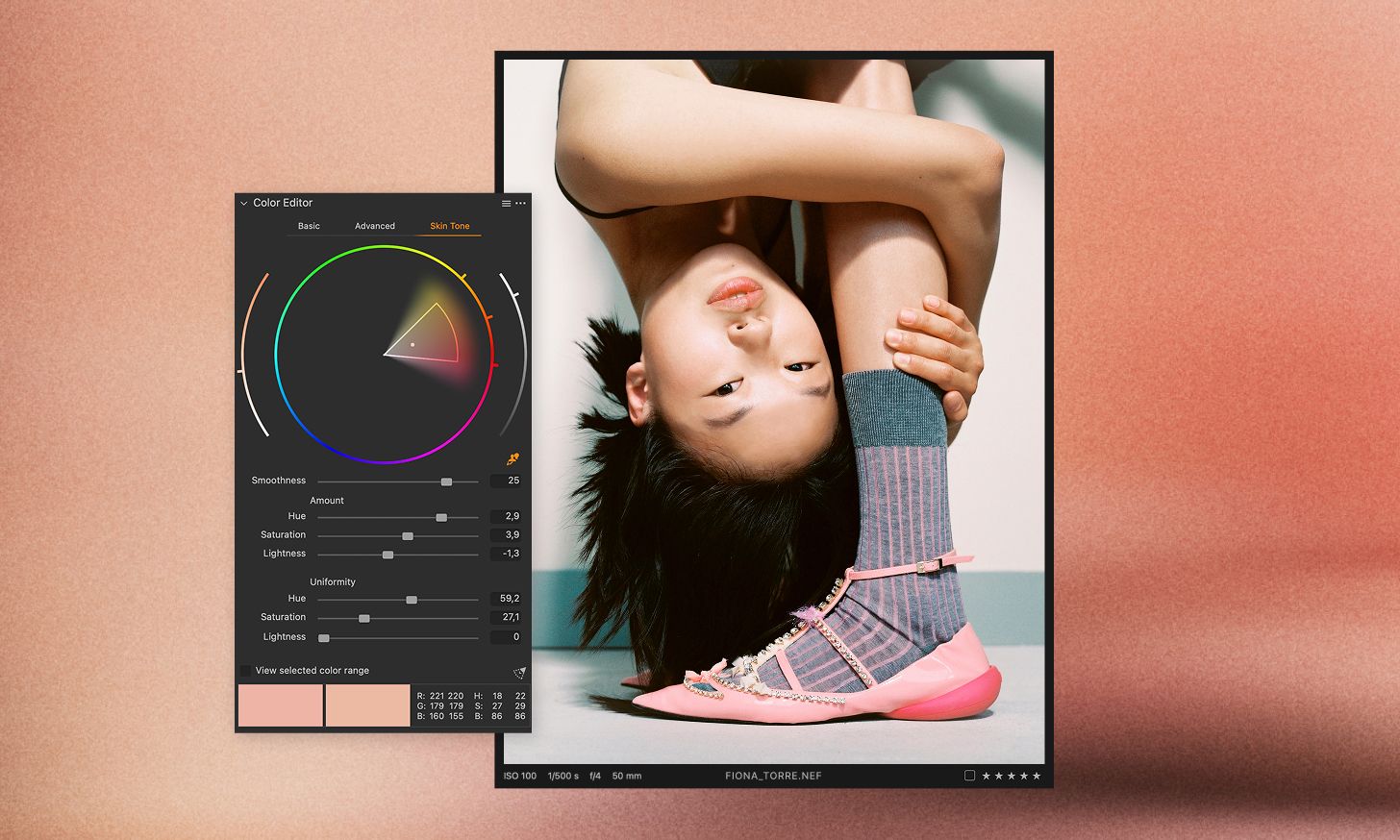Viewport: 1400px width, 840px height.
Task: Select the skin tone picker eyedropper
Action: (511, 458)
